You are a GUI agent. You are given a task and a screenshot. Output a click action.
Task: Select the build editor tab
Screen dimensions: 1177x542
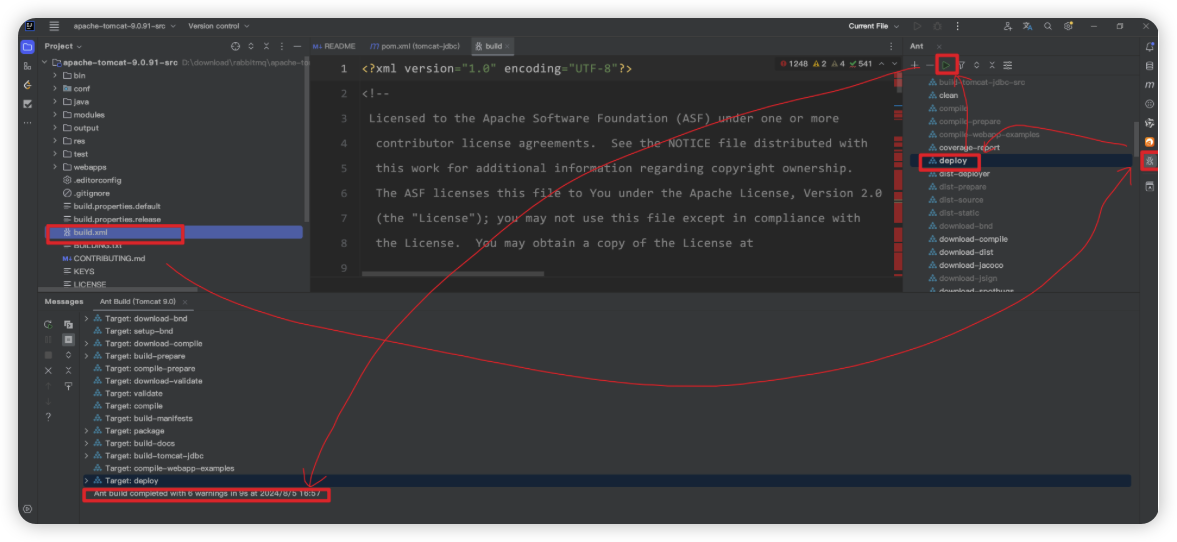(x=492, y=47)
